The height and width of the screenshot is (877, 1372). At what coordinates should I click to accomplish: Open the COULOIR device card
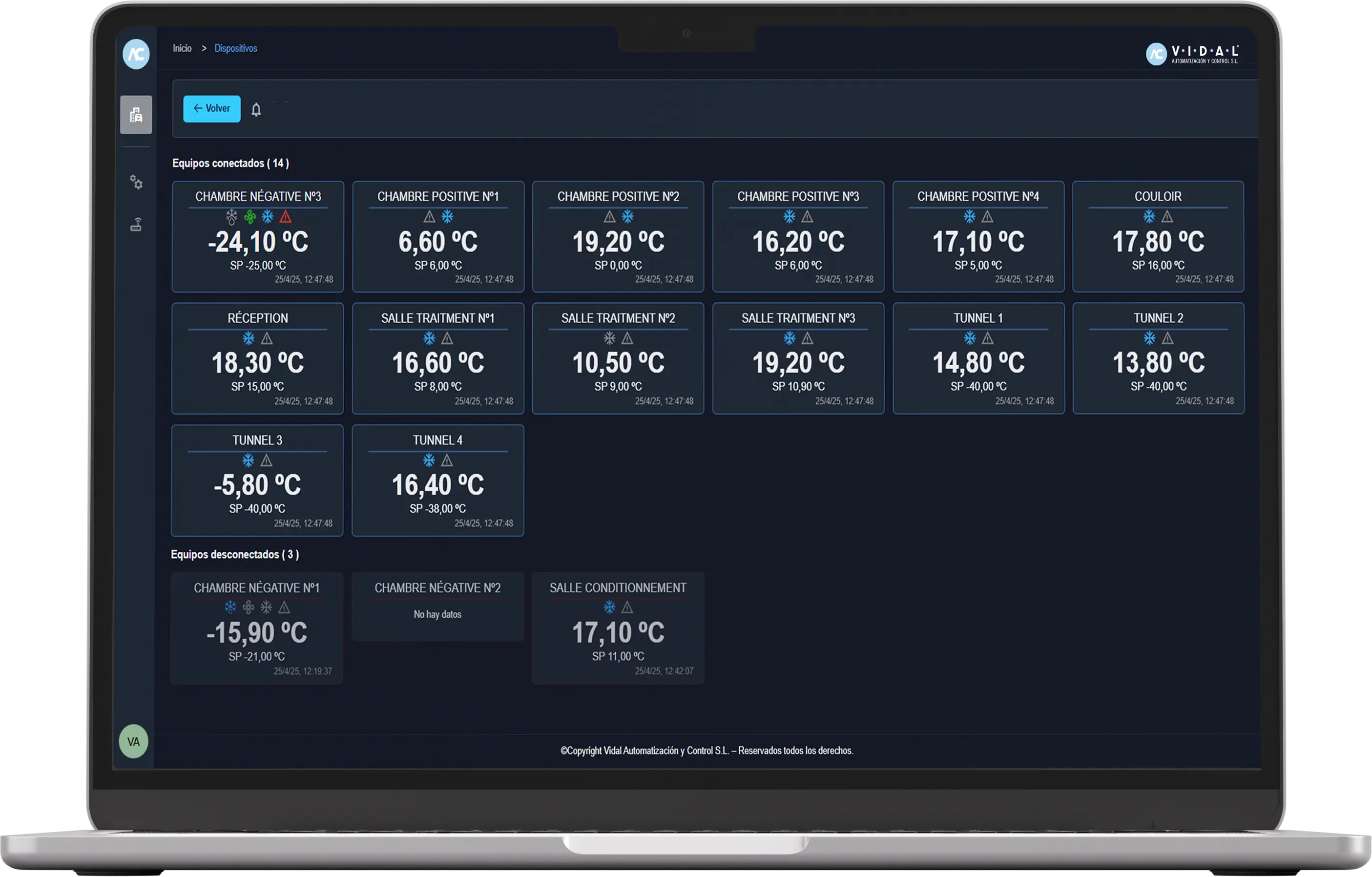click(x=1158, y=236)
